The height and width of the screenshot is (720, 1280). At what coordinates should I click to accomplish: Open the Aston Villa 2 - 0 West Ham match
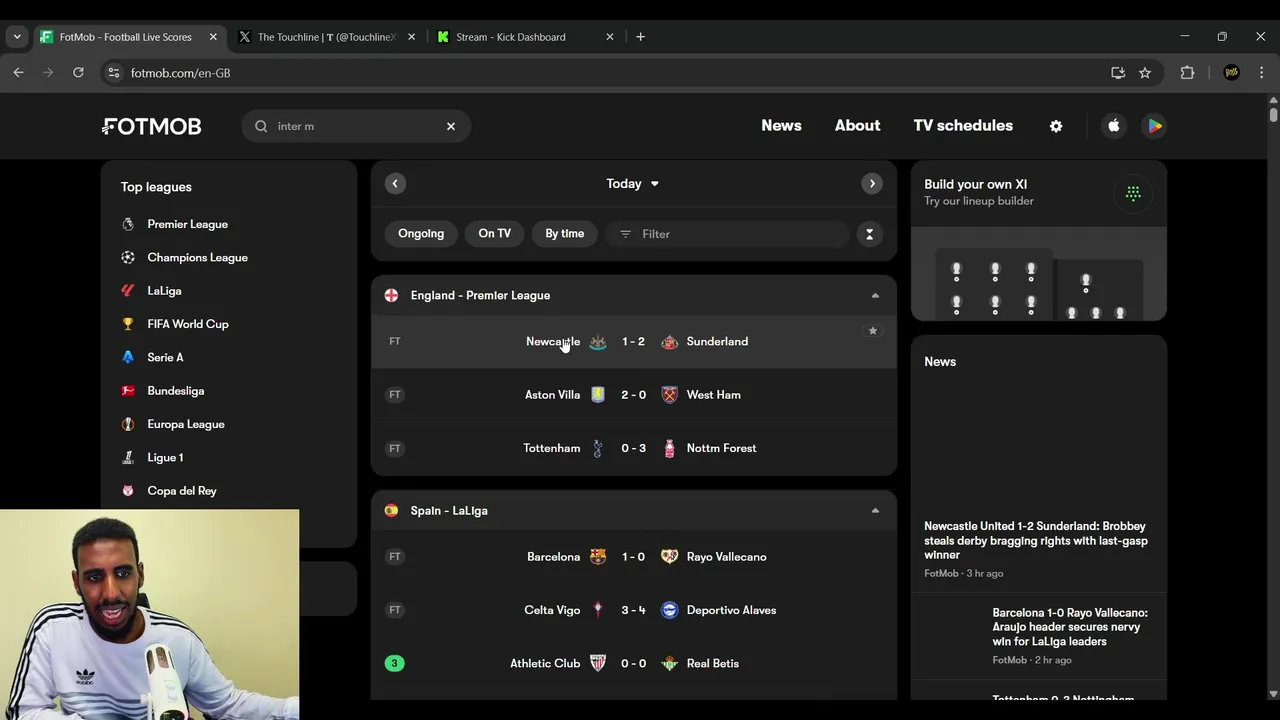(x=634, y=395)
